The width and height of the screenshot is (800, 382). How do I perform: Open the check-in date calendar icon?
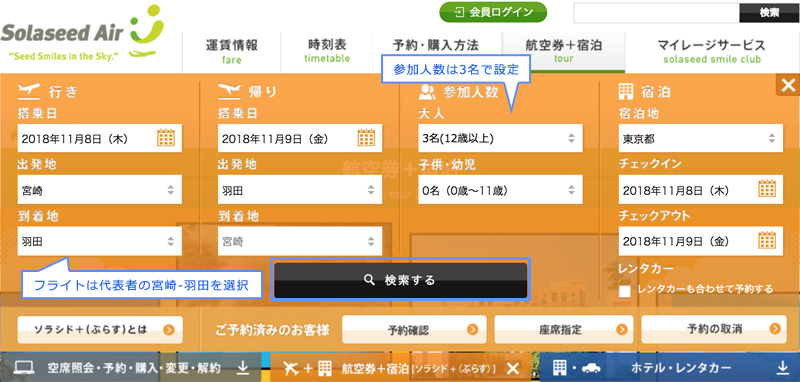[x=767, y=189]
